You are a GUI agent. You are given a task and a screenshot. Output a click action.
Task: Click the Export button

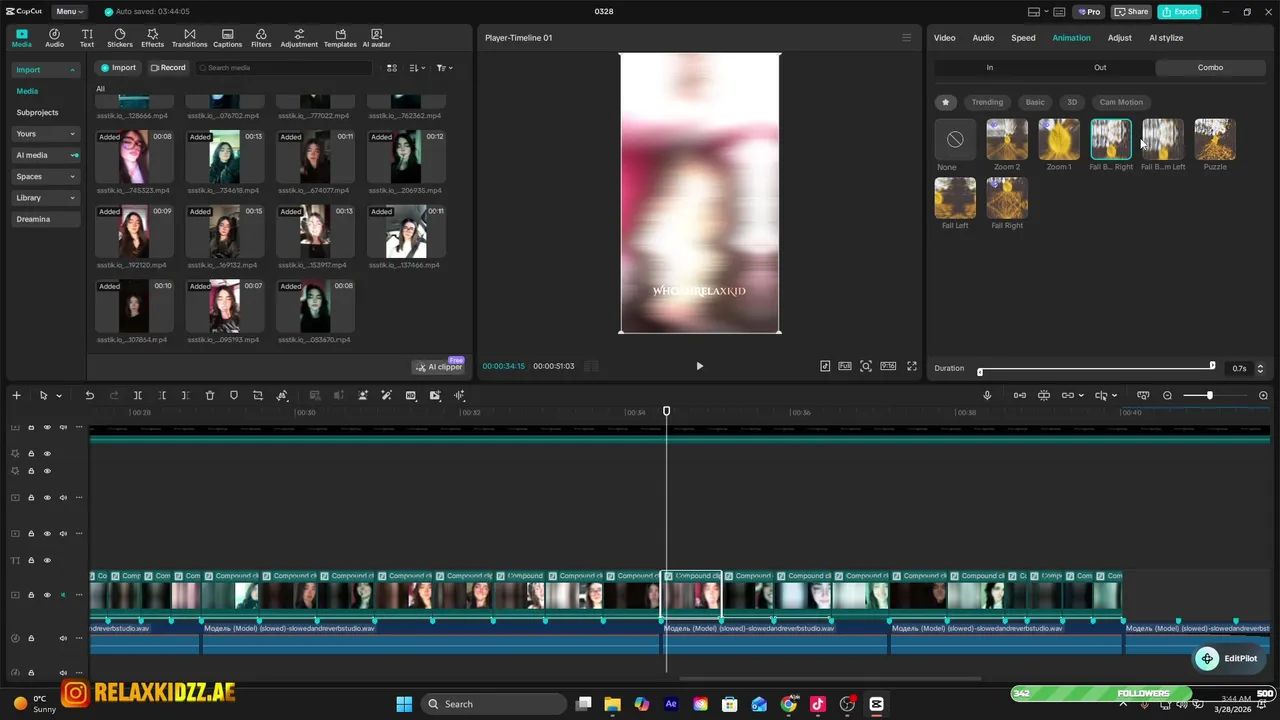[1179, 12]
